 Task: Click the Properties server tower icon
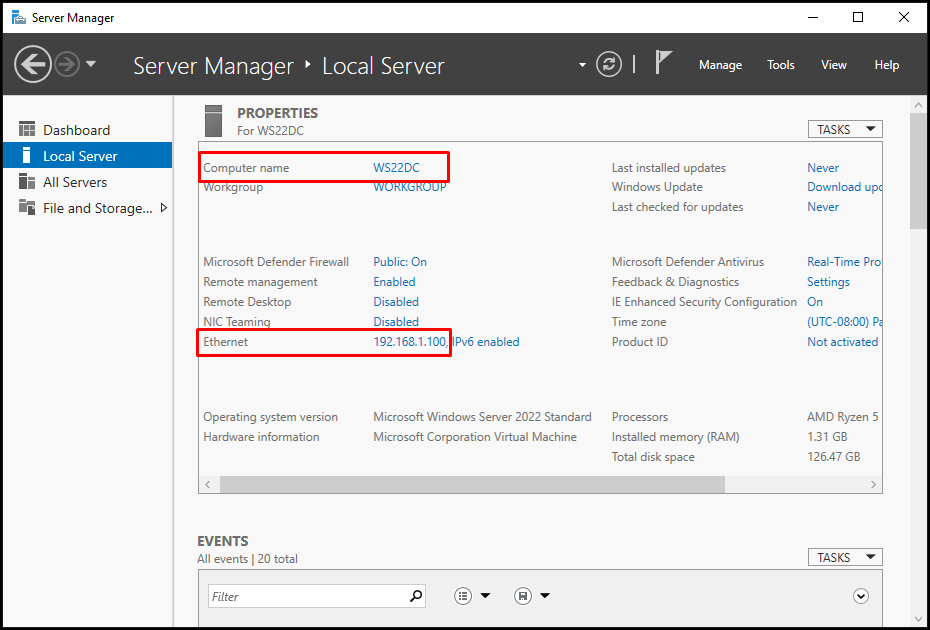coord(213,121)
